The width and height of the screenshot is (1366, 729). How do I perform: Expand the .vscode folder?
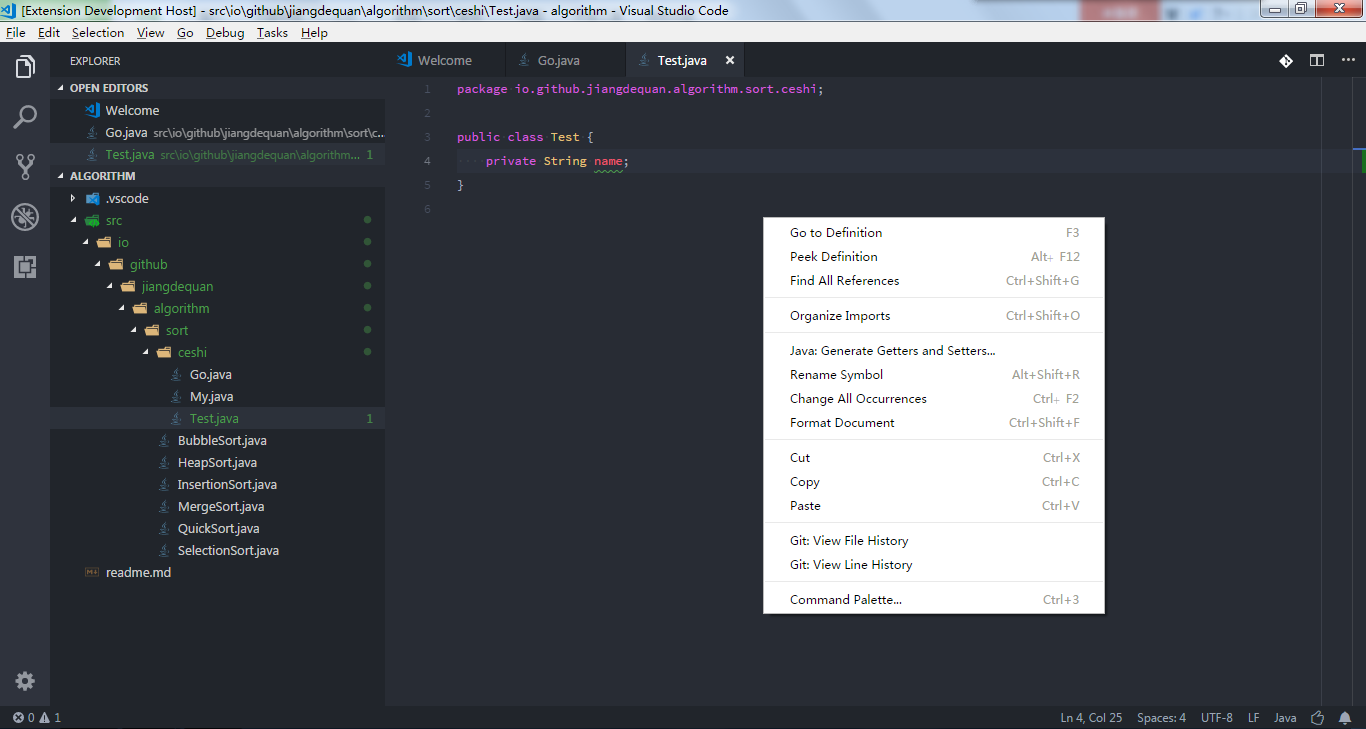coord(73,199)
